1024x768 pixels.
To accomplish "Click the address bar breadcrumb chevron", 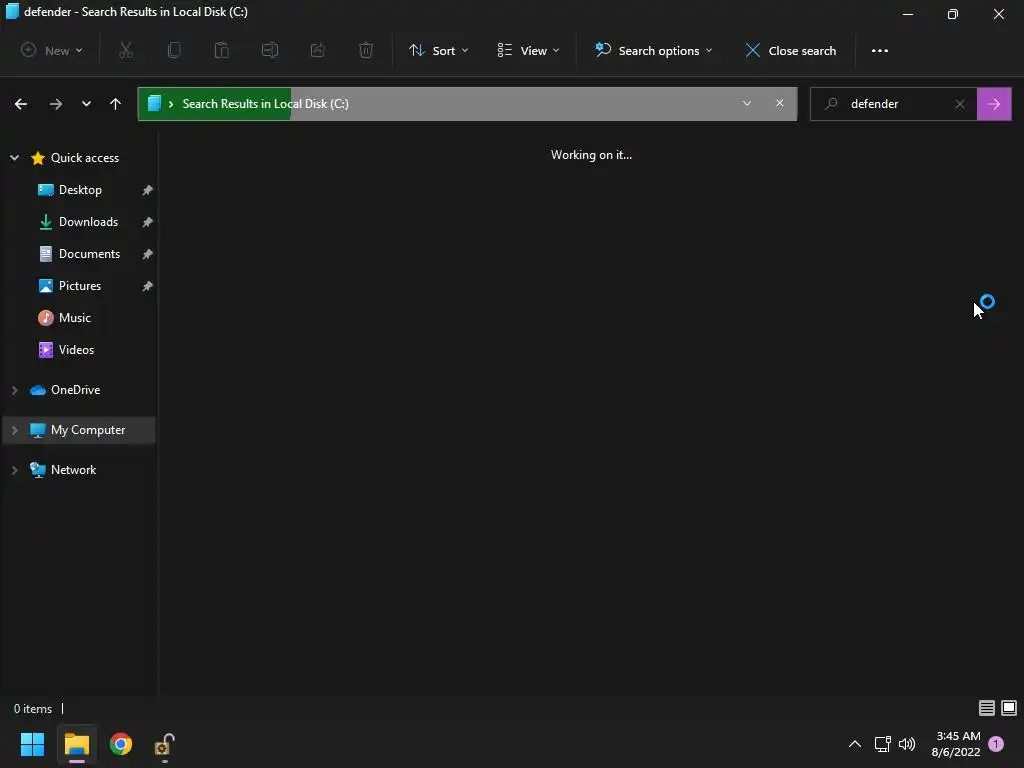I will tap(171, 104).
